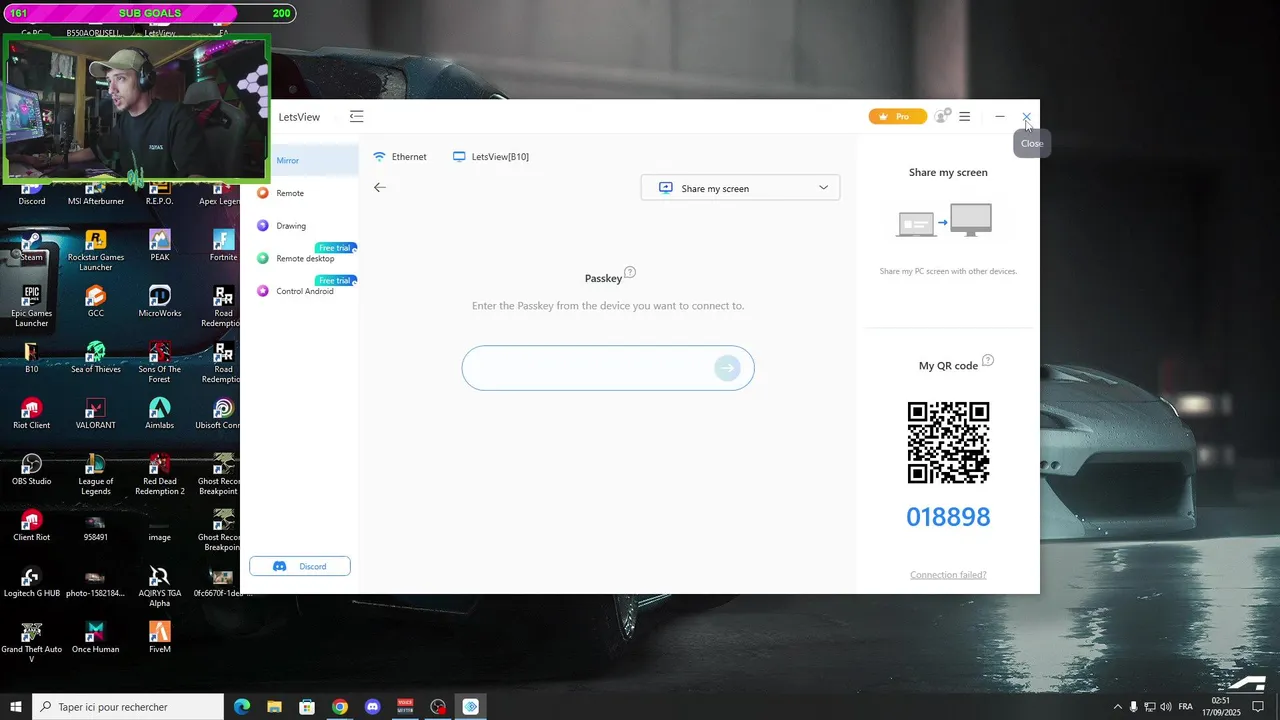Focus the Passkey input field

(608, 368)
